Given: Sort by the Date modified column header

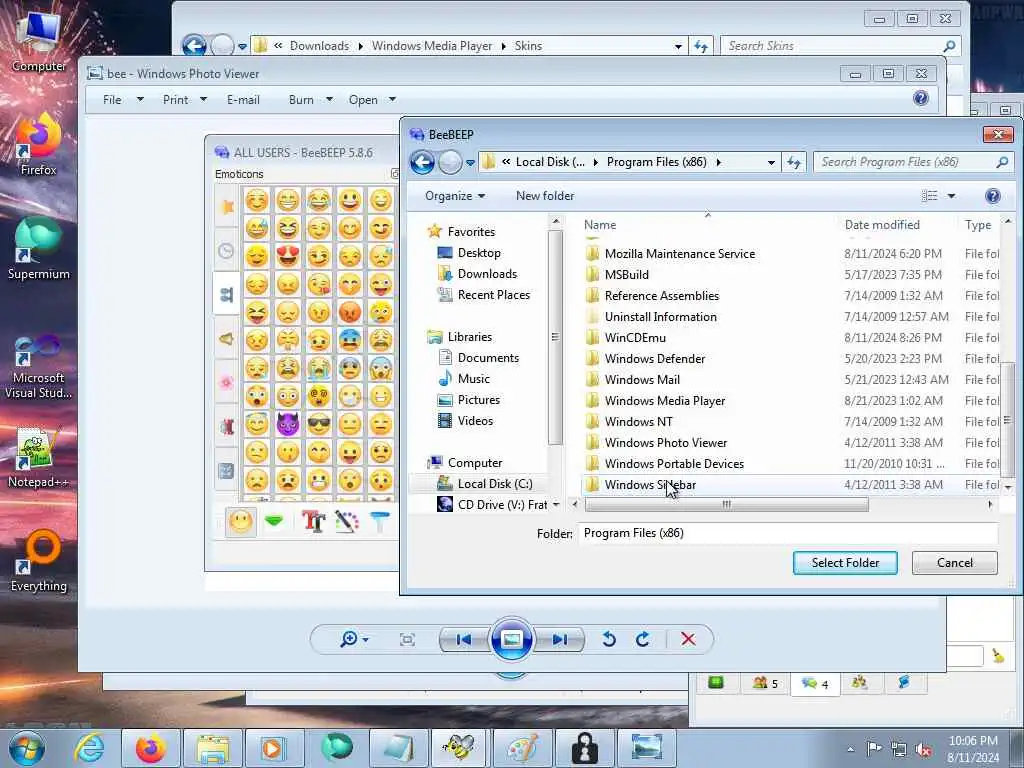Looking at the screenshot, I should (882, 225).
